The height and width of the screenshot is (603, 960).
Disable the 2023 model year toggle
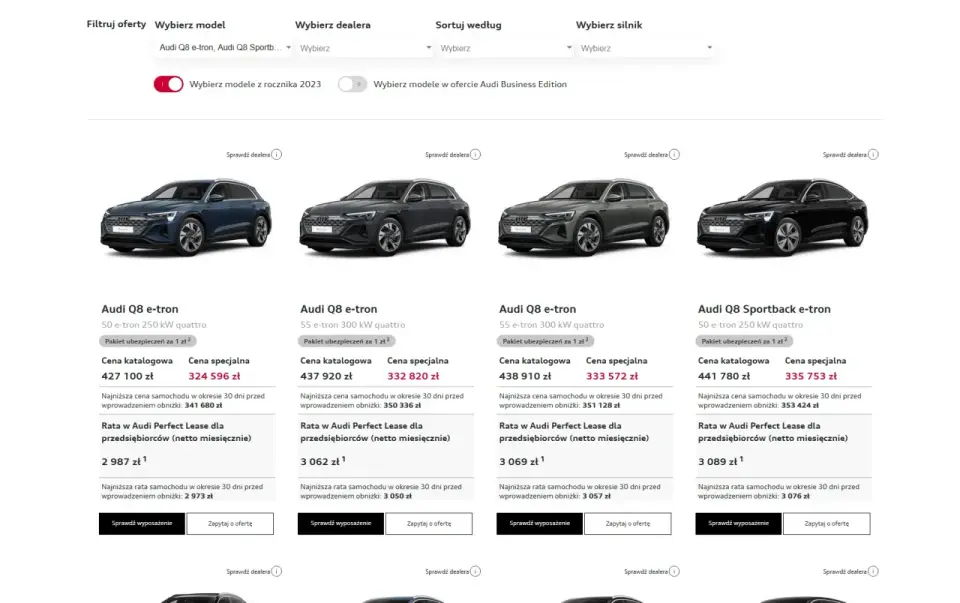(168, 84)
